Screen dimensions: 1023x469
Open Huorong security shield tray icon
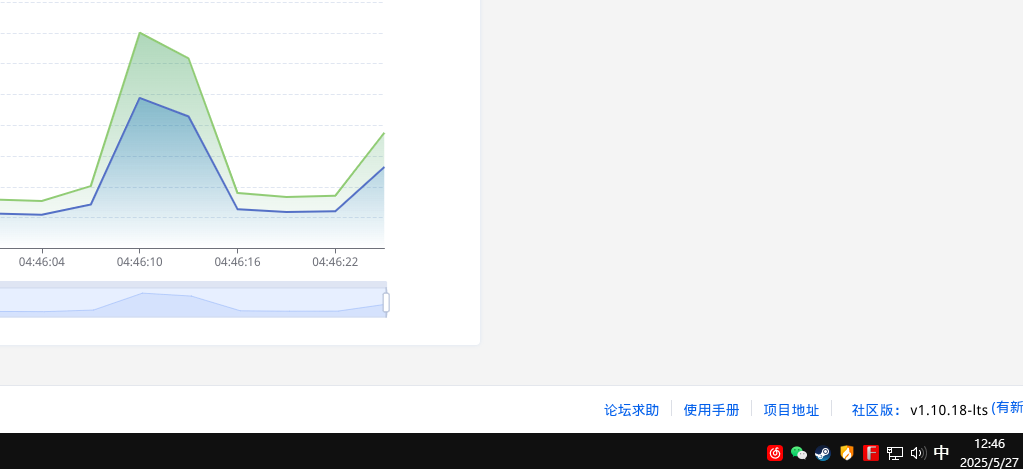(x=846, y=453)
